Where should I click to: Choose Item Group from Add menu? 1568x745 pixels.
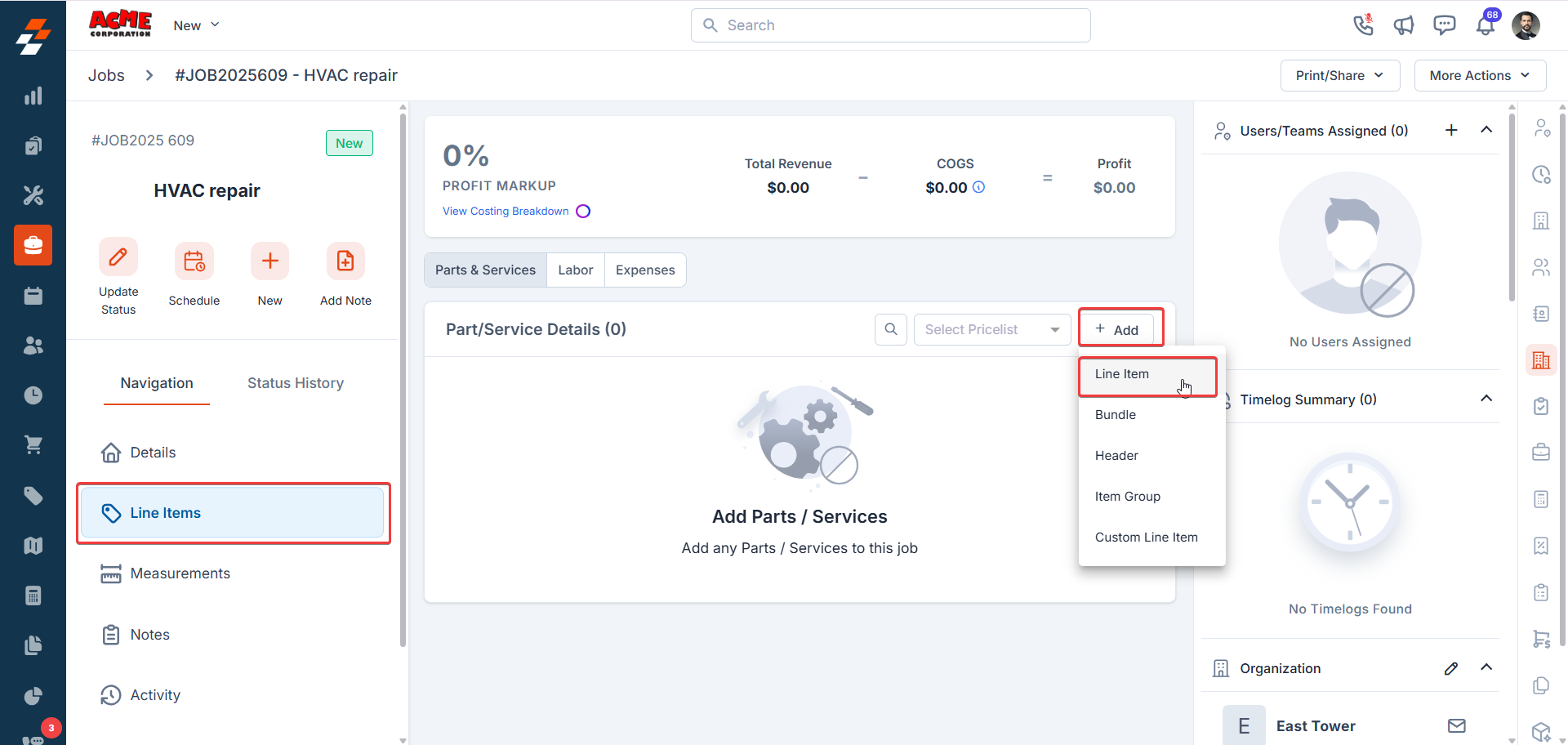pos(1151,497)
